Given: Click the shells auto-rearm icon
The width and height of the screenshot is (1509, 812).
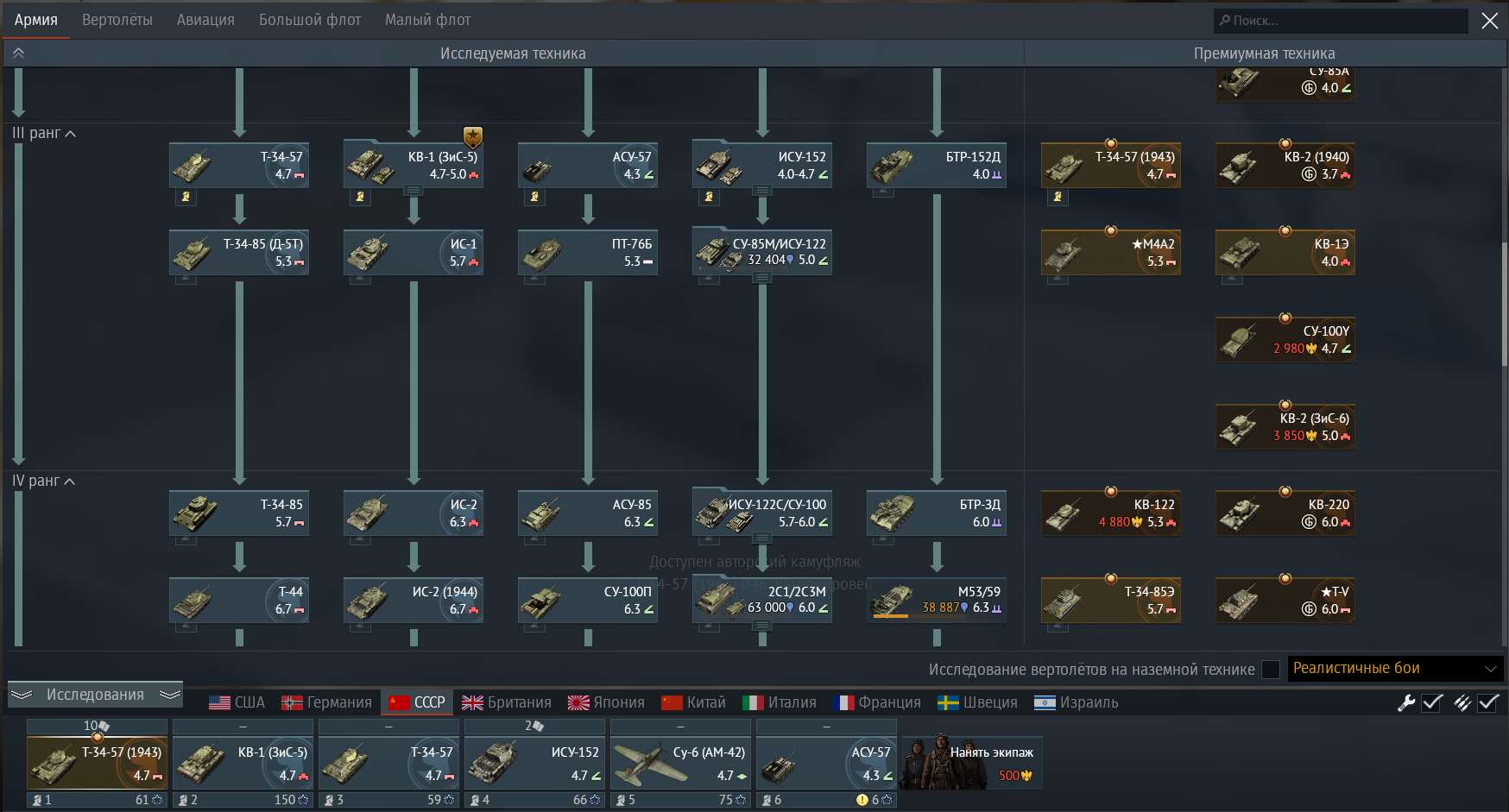Looking at the screenshot, I should tap(1462, 702).
